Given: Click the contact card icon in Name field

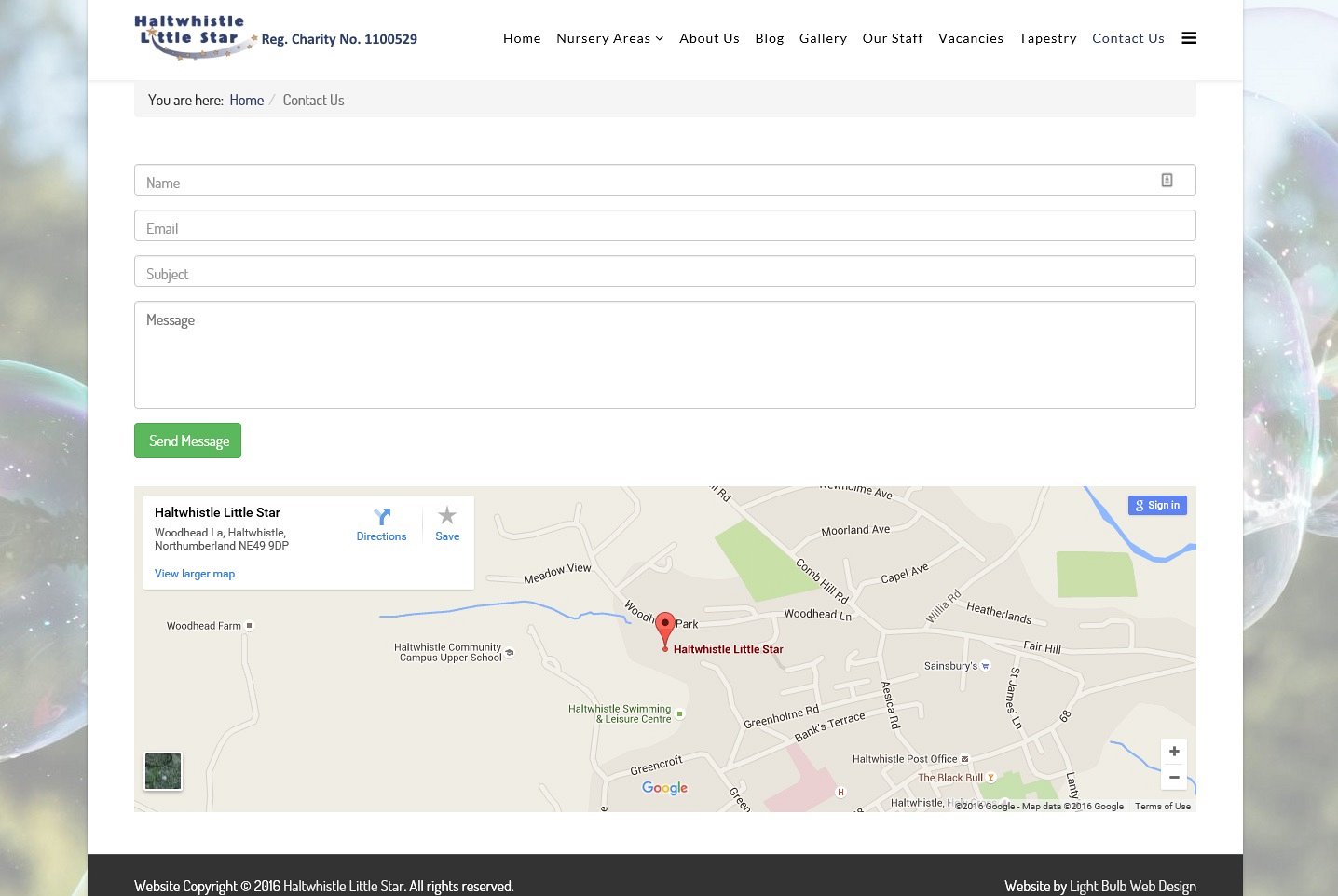Looking at the screenshot, I should click(x=1167, y=181).
